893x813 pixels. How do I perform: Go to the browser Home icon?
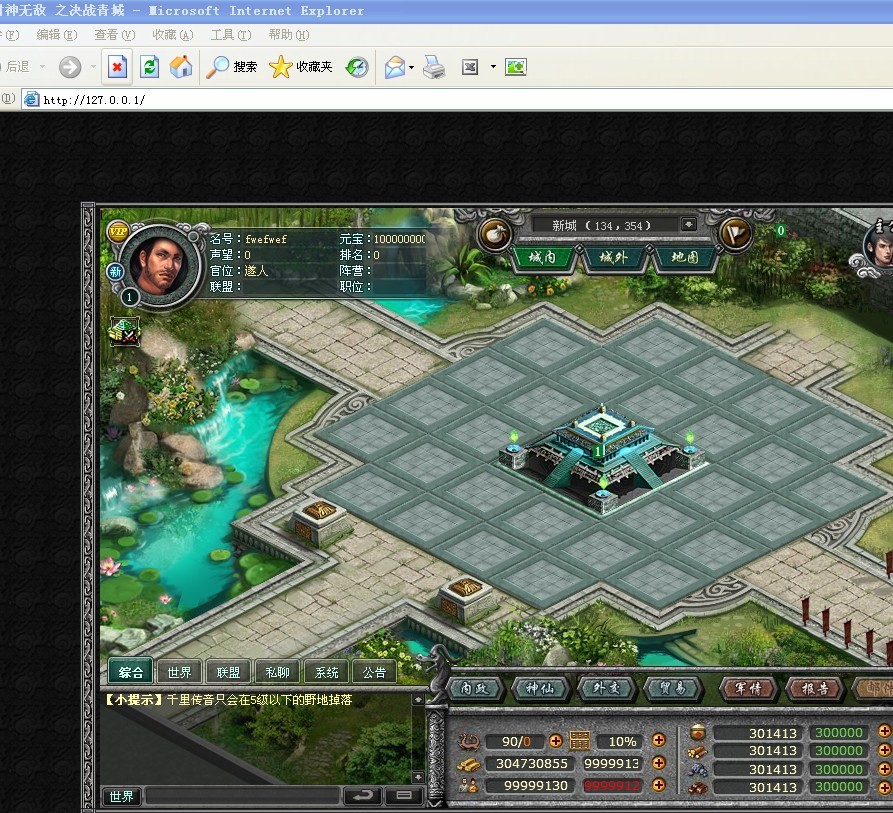click(x=181, y=67)
